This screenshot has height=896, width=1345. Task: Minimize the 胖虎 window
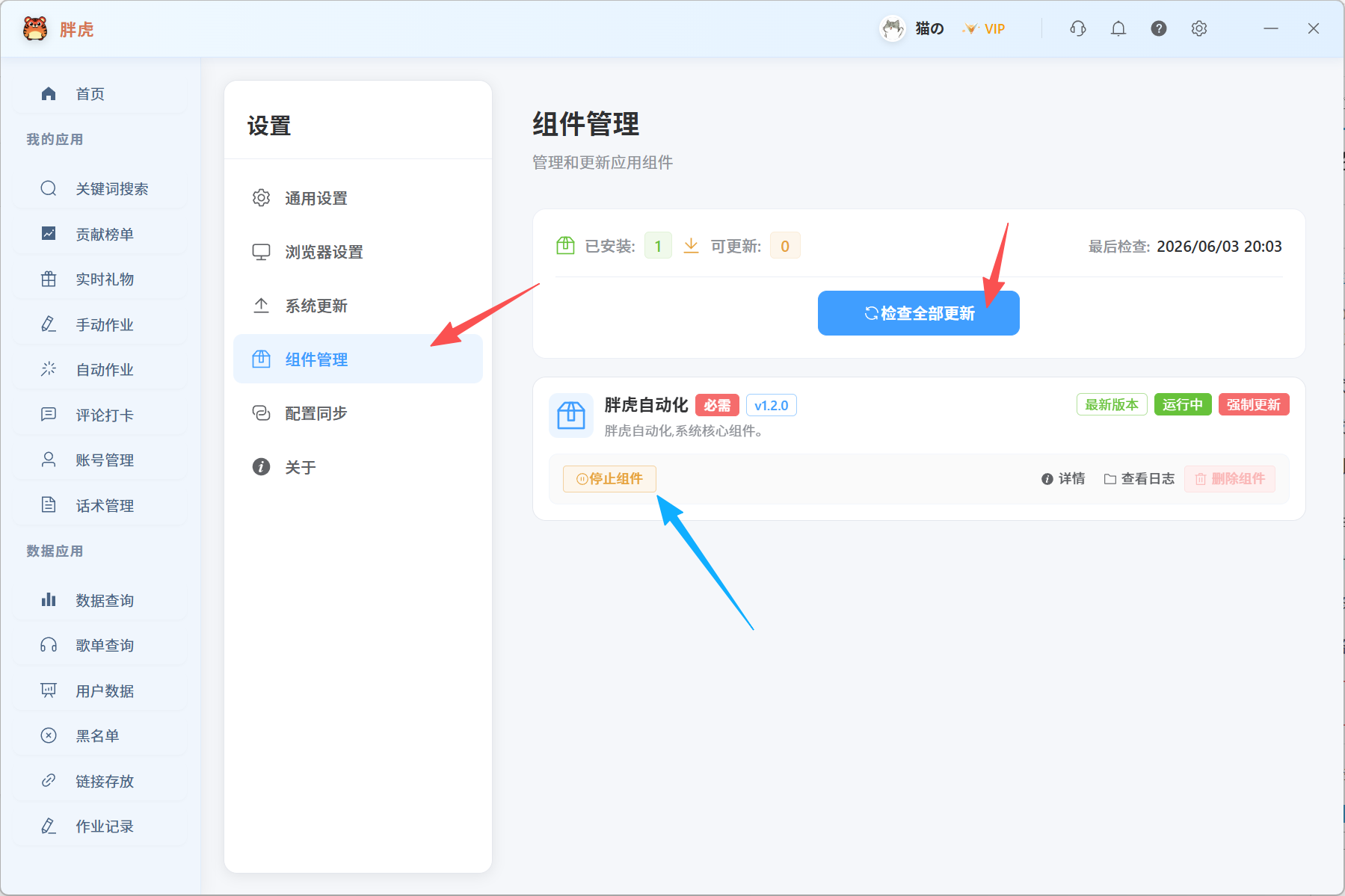pos(1271,28)
